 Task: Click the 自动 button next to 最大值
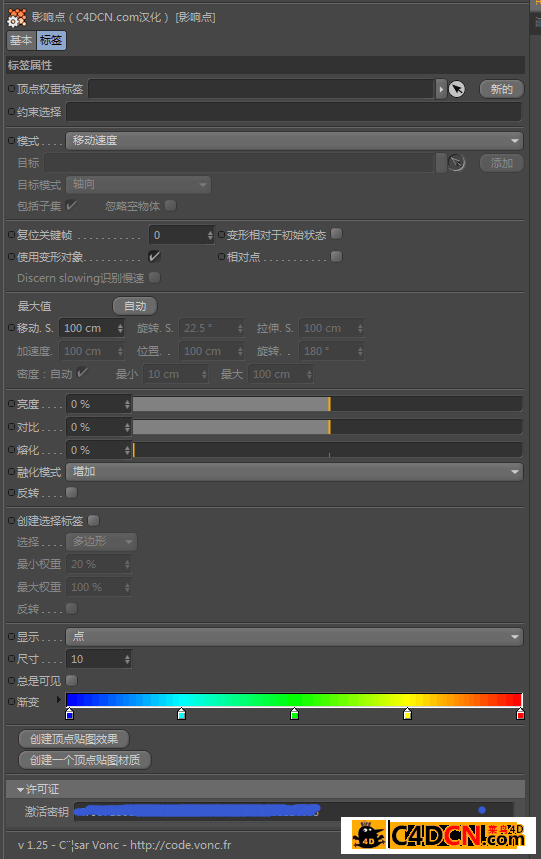click(135, 306)
